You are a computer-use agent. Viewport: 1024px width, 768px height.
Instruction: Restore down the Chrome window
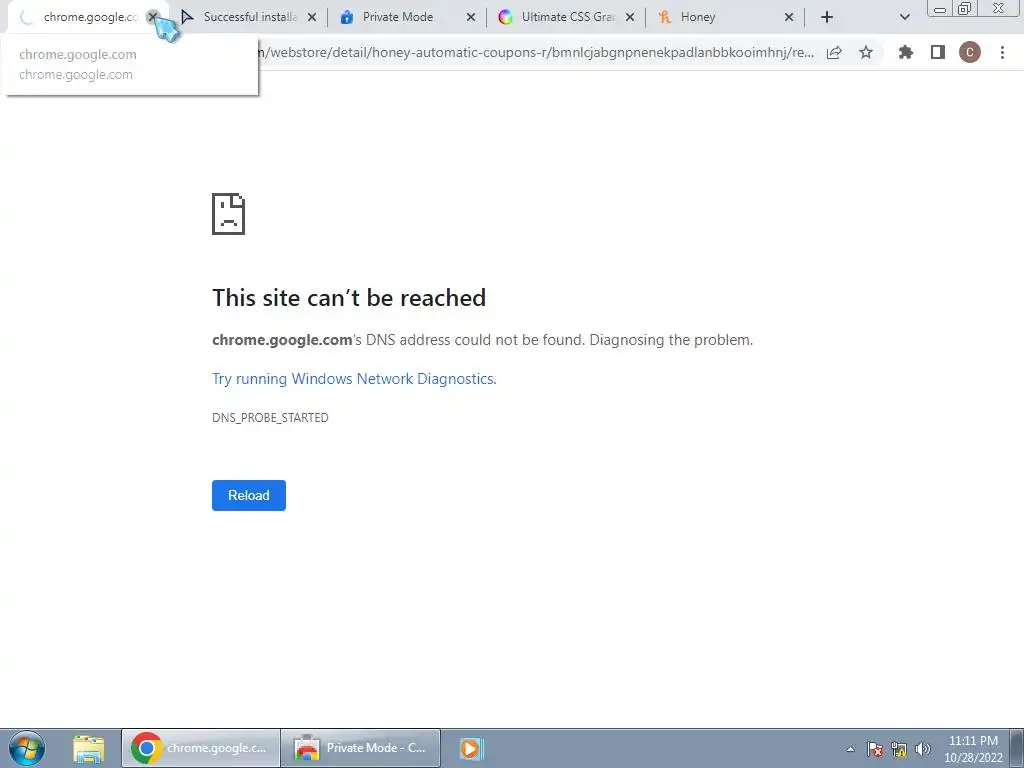[965, 8]
